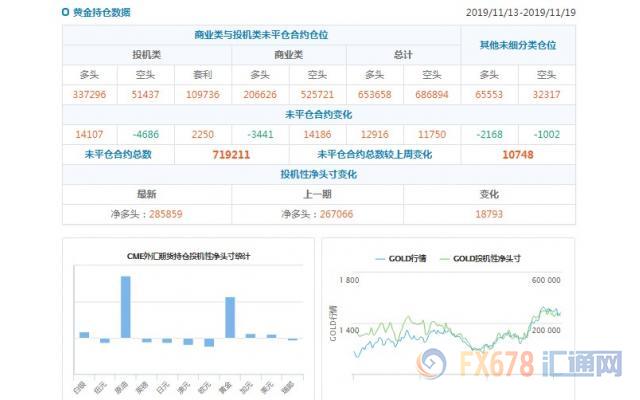Click the 200 000 axis label
Viewport: 640px width, 400px height.
[546, 330]
